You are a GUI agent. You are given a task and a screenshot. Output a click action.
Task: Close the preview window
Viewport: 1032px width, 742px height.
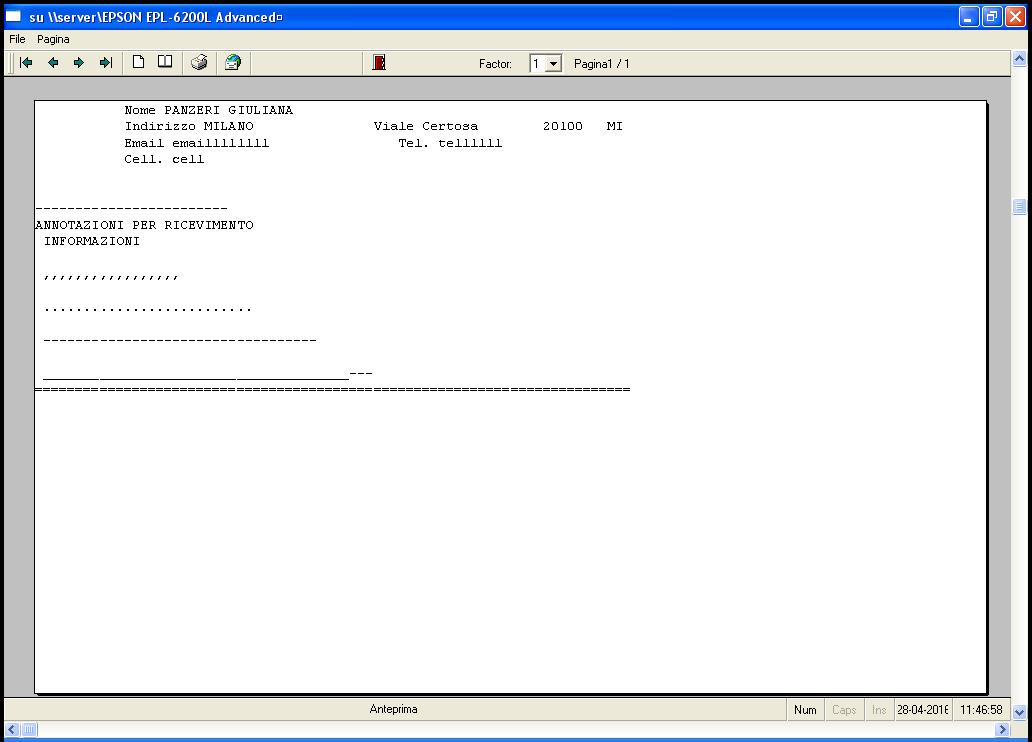click(x=1016, y=16)
